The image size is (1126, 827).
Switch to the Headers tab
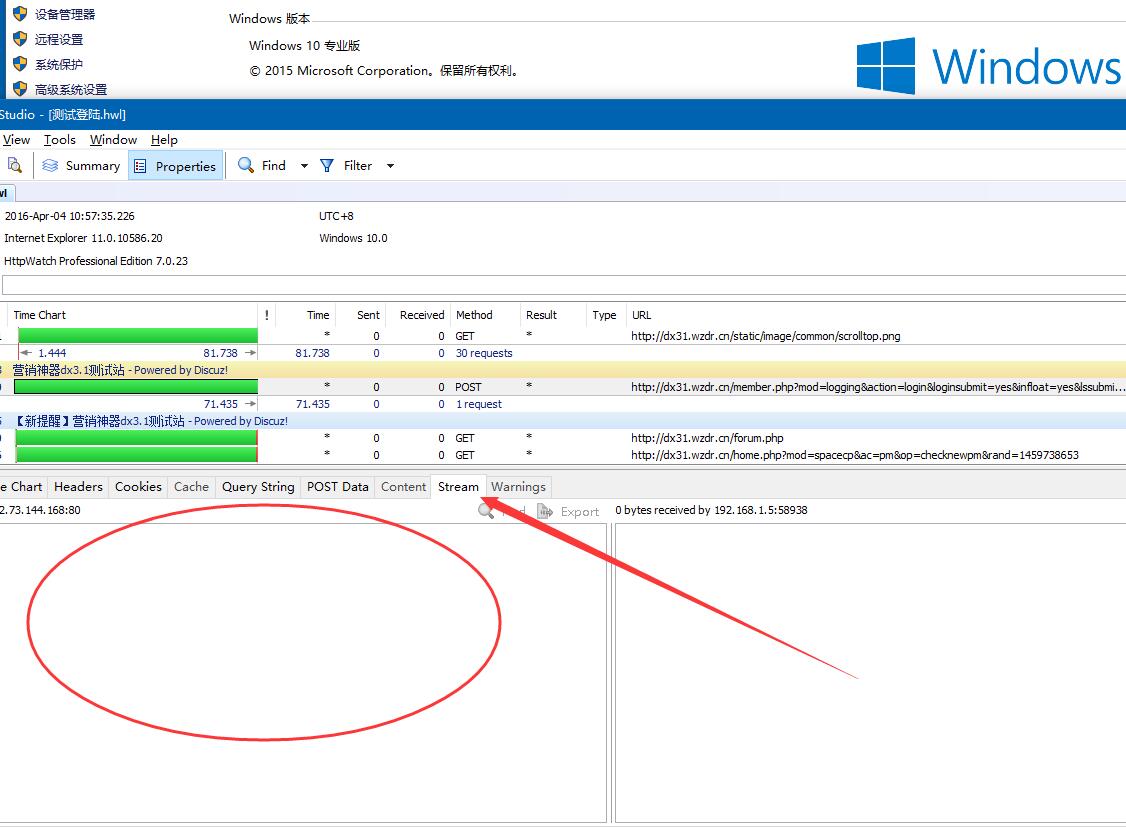(x=78, y=487)
